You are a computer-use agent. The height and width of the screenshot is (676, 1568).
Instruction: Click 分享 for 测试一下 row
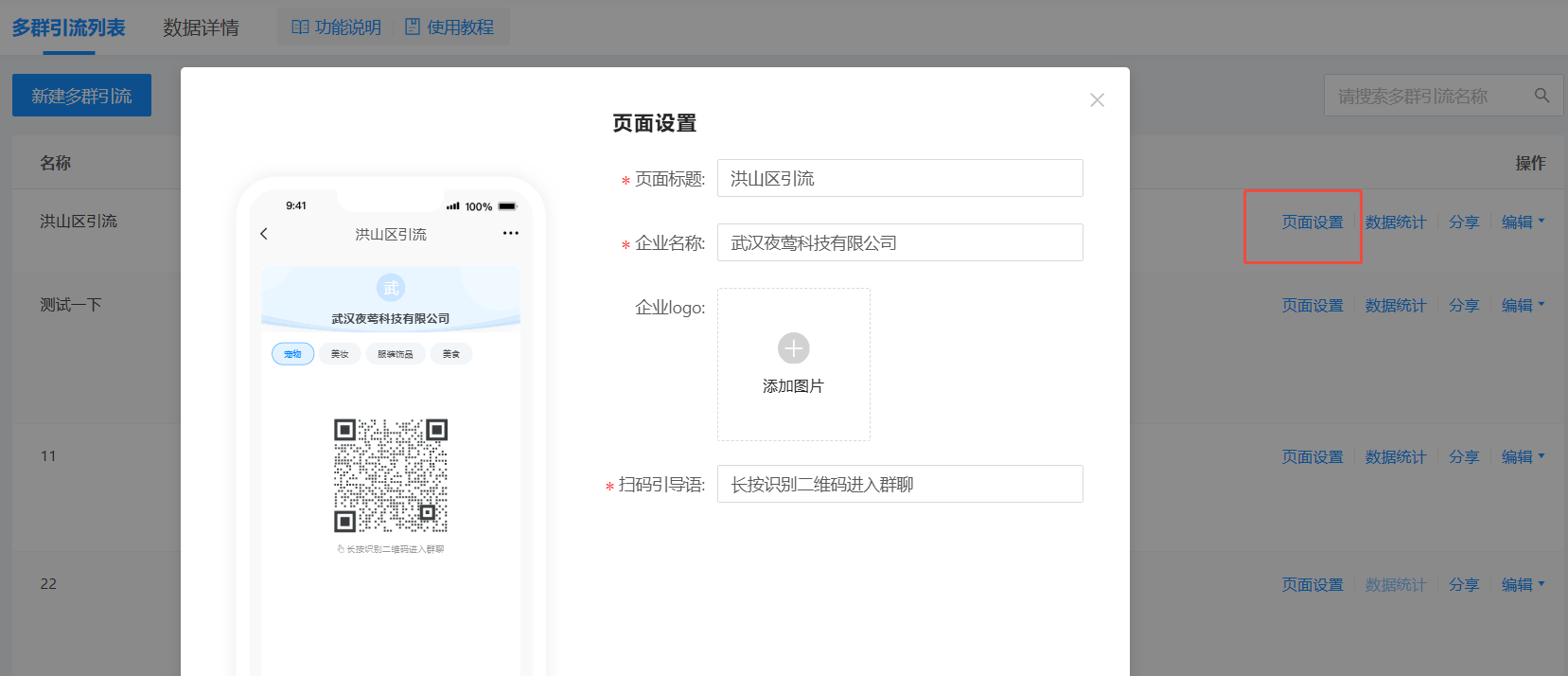coord(1464,306)
